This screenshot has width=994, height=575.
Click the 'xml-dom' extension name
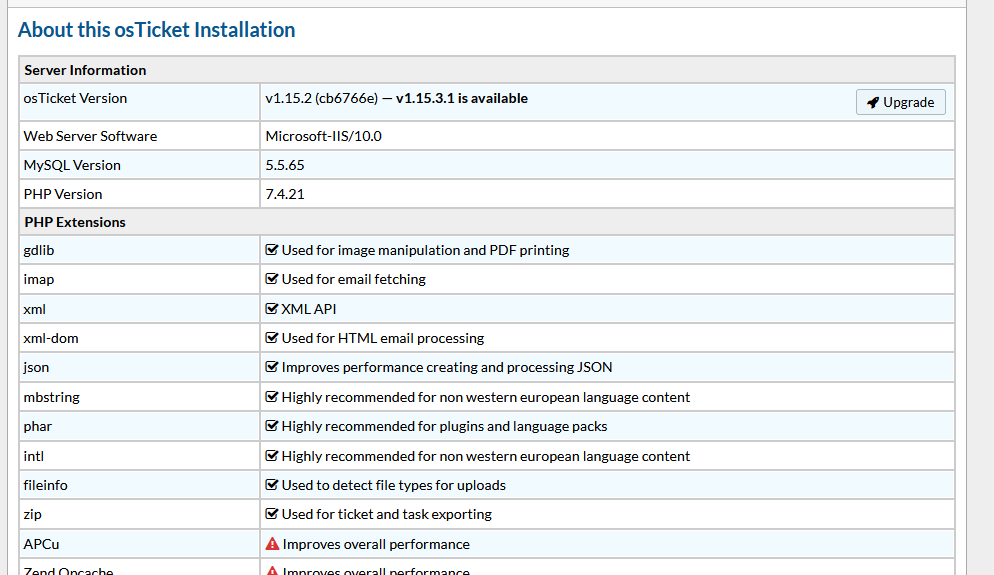click(x=51, y=339)
